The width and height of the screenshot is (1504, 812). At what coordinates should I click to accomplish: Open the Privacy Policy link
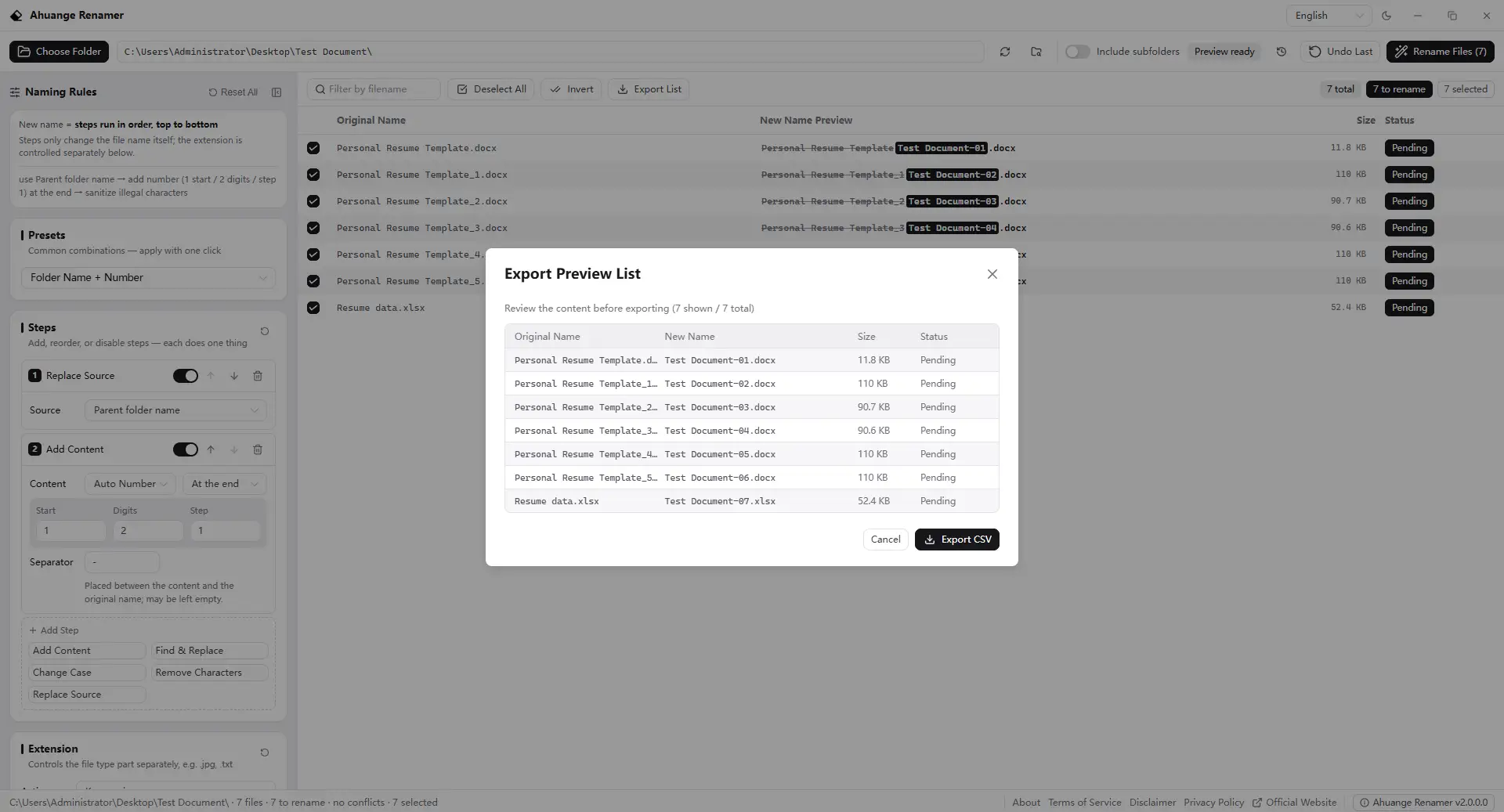click(1213, 803)
